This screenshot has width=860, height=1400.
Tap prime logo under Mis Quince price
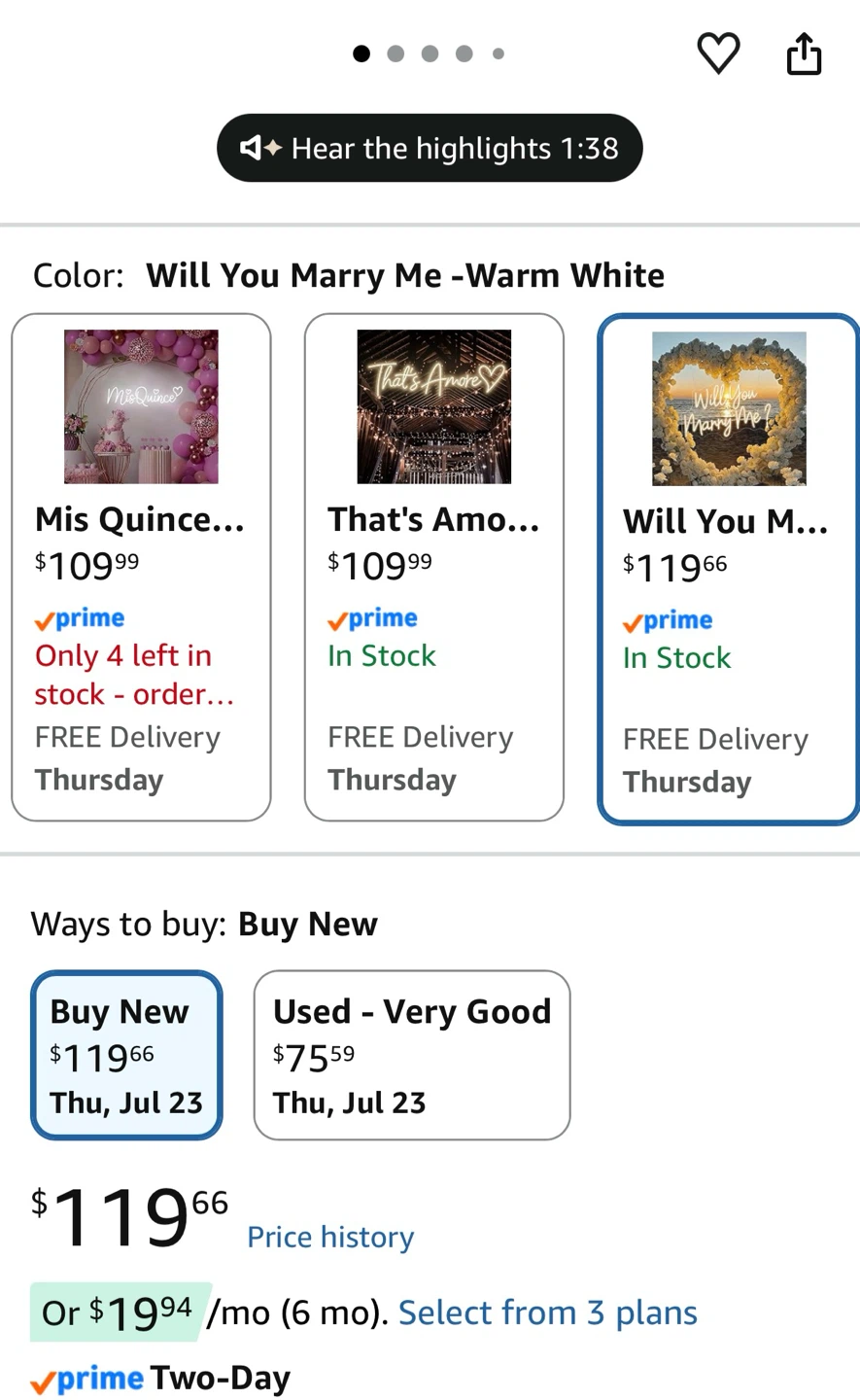click(80, 618)
